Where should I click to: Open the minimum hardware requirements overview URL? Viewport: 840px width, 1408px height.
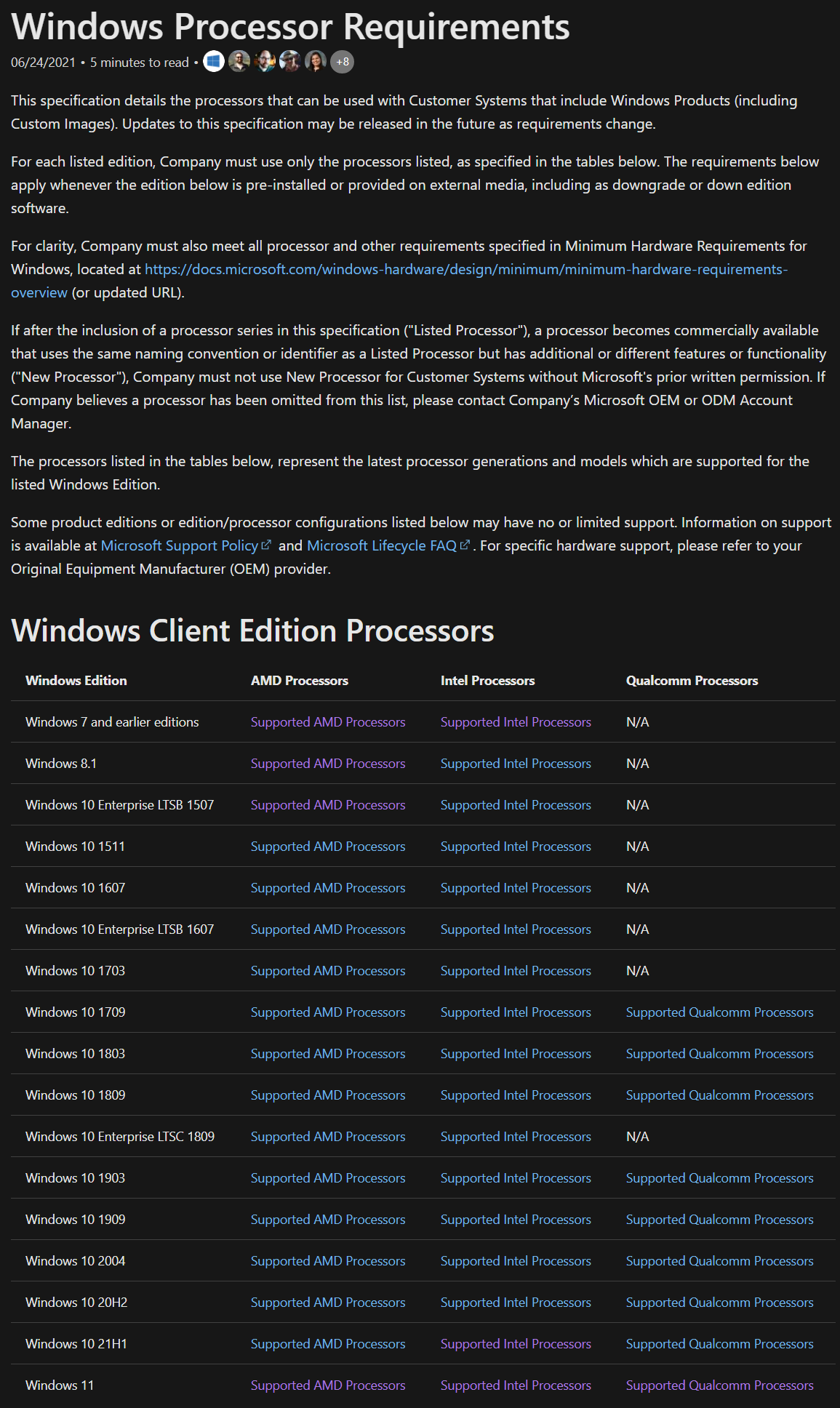(465, 269)
